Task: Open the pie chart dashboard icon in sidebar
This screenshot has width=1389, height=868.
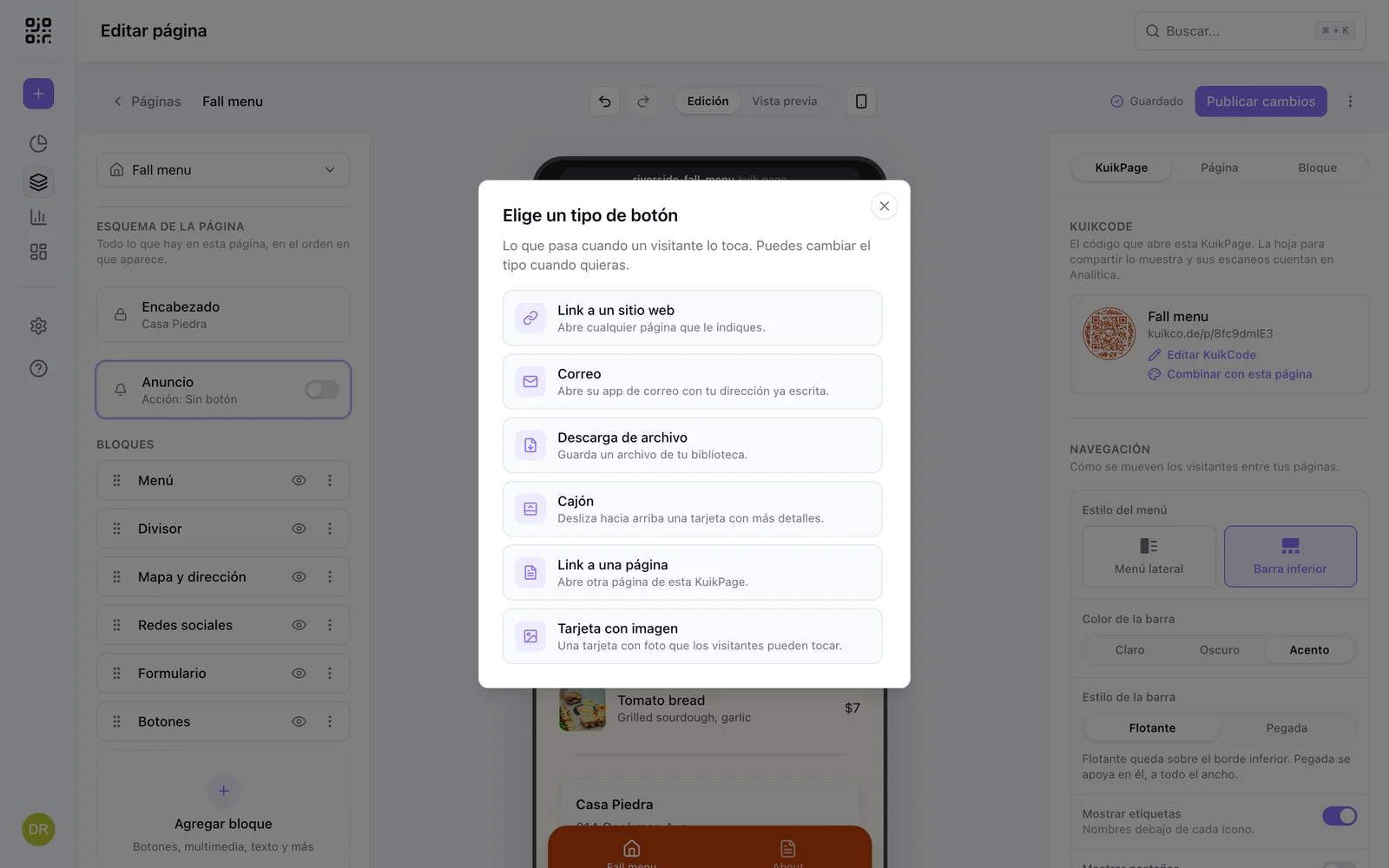Action: (x=38, y=143)
